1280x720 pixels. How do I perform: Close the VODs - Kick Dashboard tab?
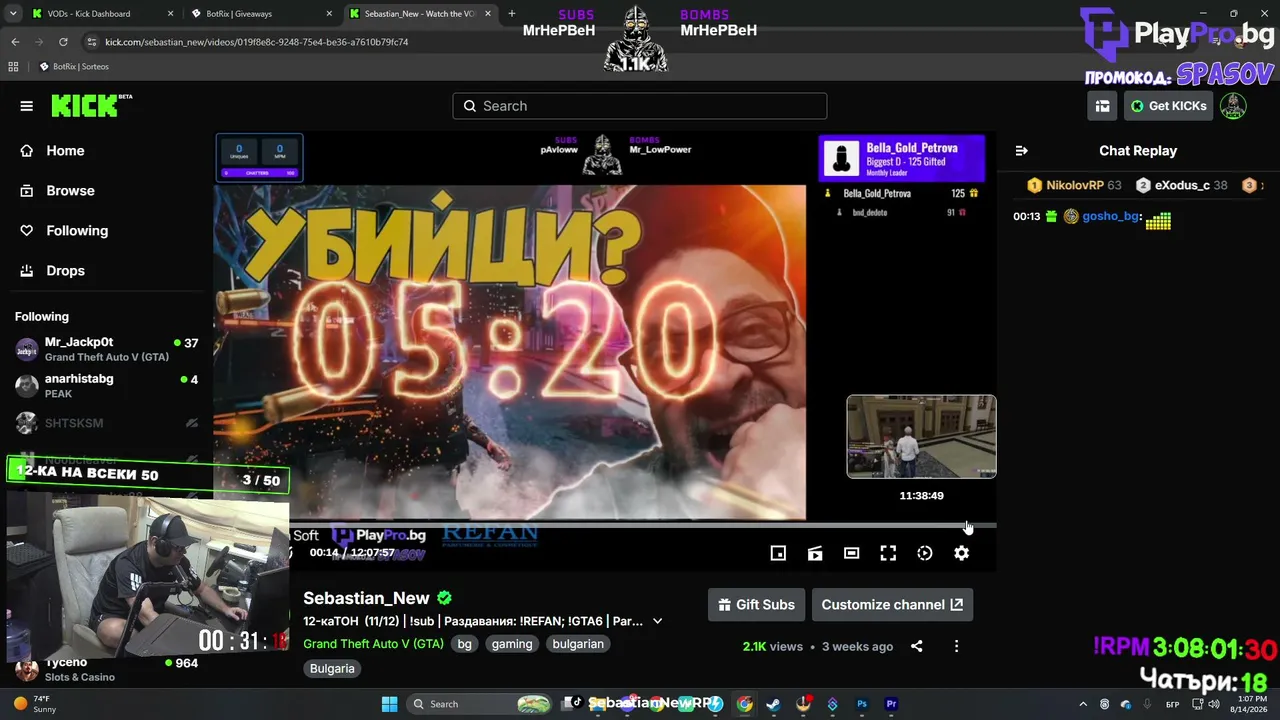pos(170,14)
